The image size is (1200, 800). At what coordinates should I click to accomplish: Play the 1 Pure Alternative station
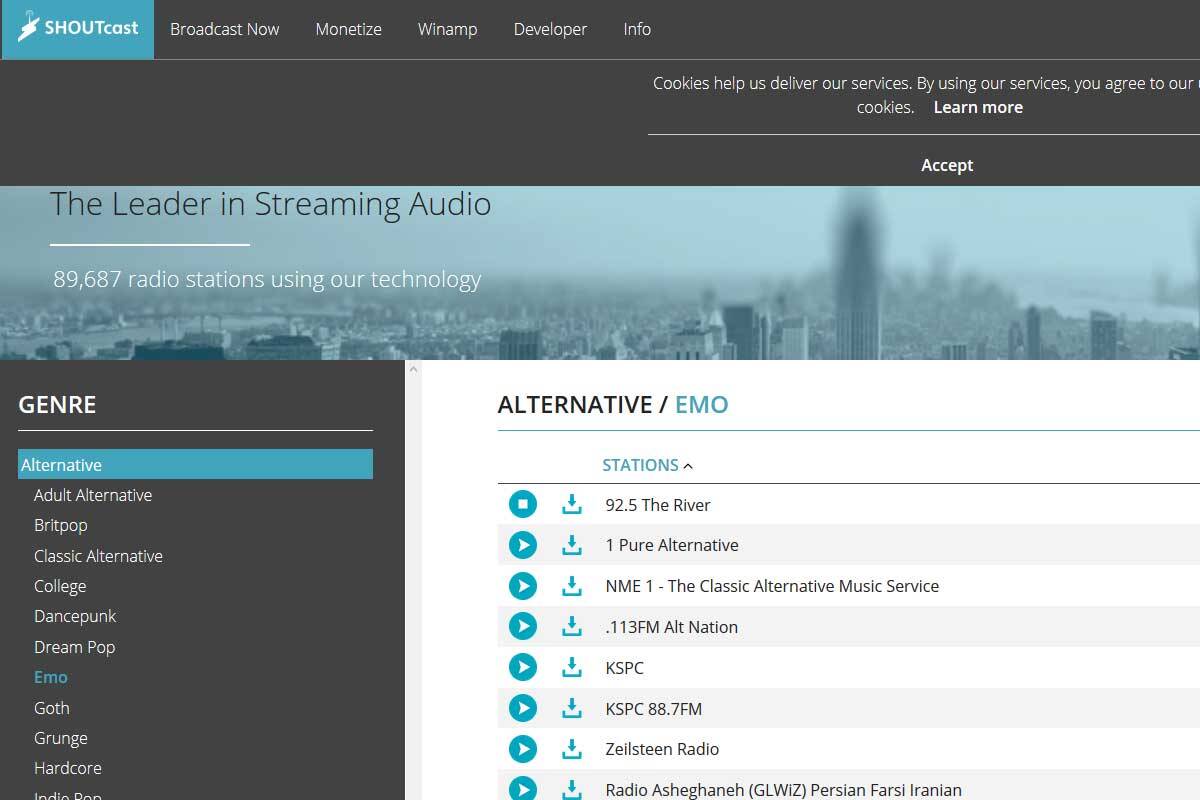(523, 545)
